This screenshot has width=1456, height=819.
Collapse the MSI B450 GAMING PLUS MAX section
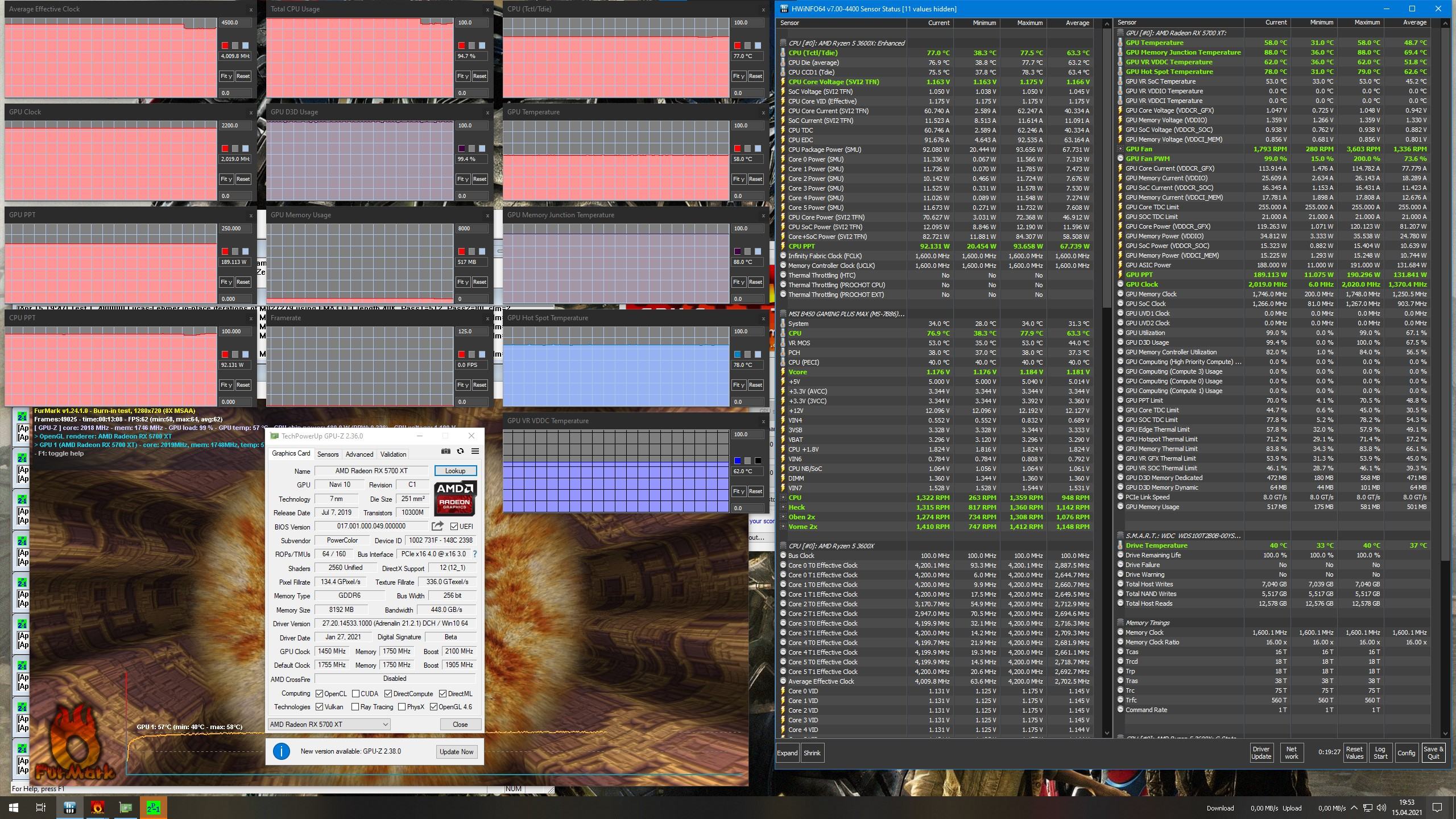click(783, 314)
